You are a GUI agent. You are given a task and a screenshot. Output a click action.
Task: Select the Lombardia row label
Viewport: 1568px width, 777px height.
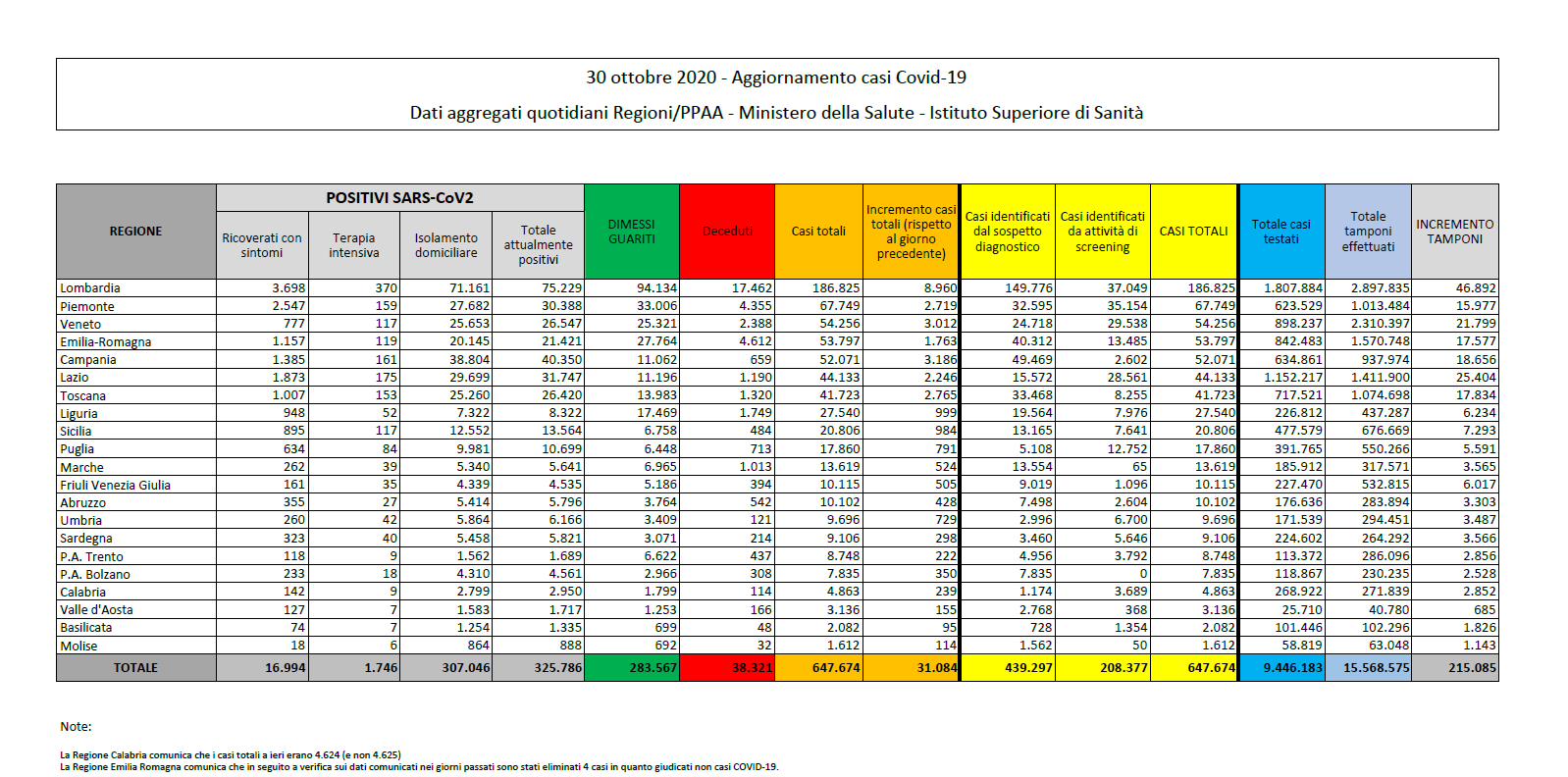pyautogui.click(x=90, y=288)
